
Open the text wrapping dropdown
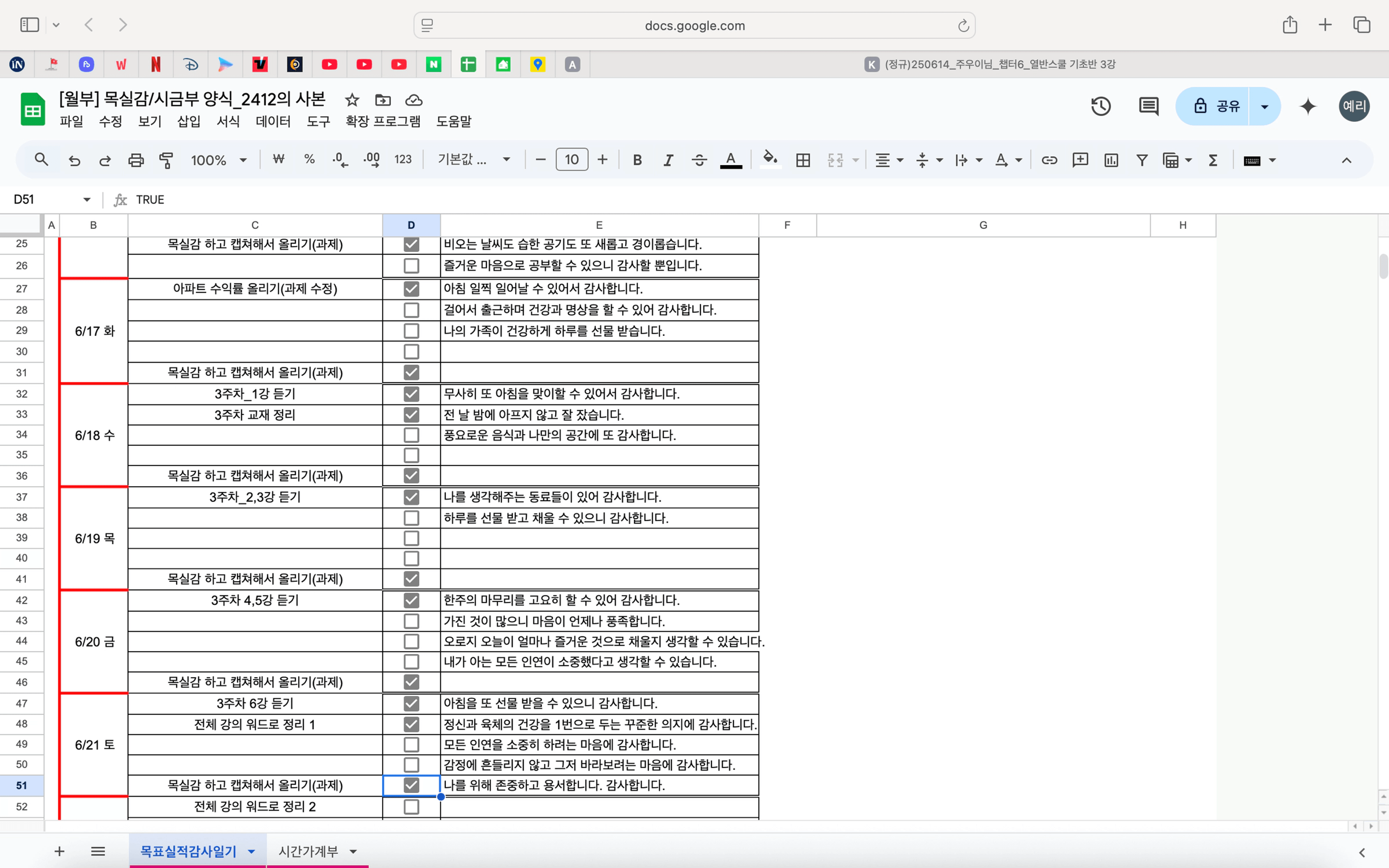[969, 160]
